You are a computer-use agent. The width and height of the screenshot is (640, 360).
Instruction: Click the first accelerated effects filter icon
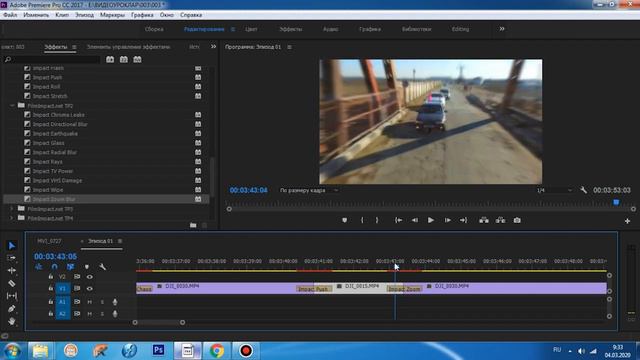tap(110, 60)
